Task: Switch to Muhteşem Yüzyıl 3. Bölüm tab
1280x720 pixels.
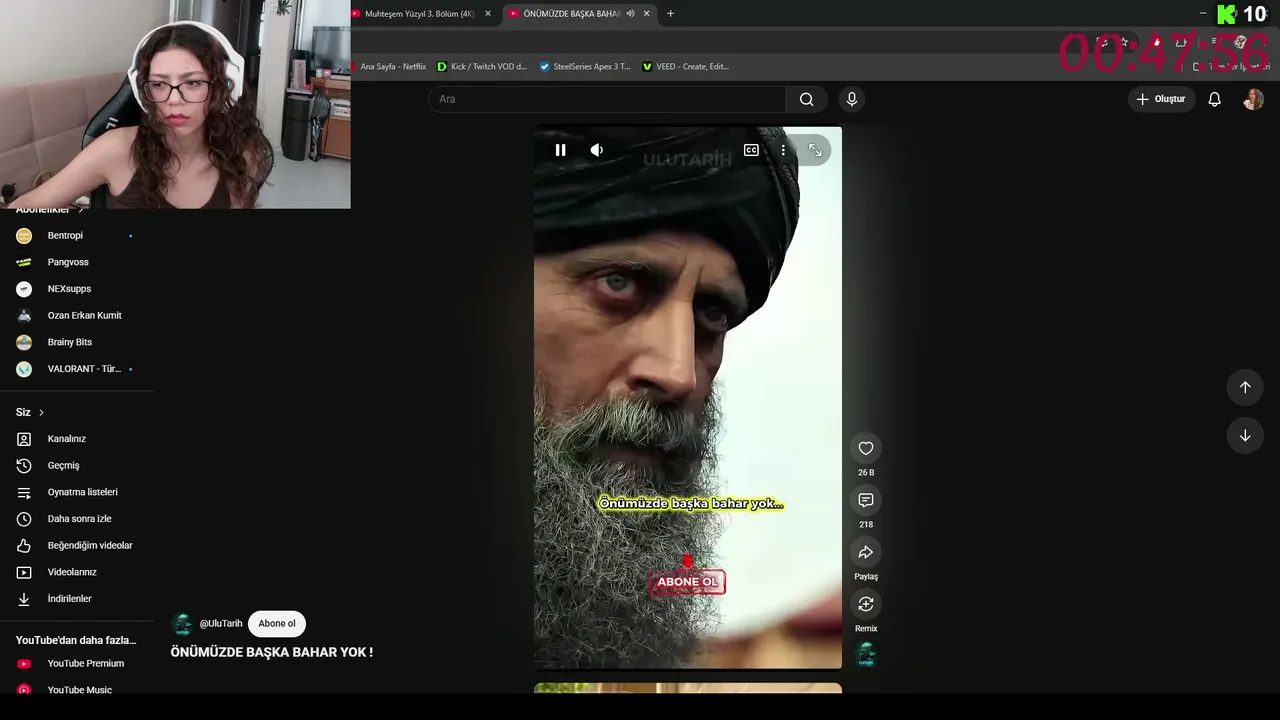Action: click(419, 14)
